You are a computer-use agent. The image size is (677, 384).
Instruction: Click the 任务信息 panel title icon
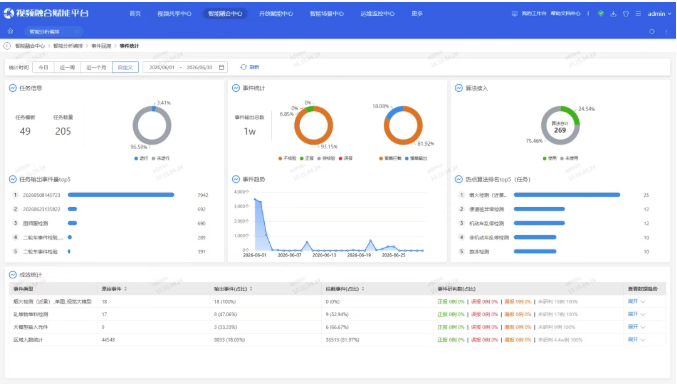[13, 88]
